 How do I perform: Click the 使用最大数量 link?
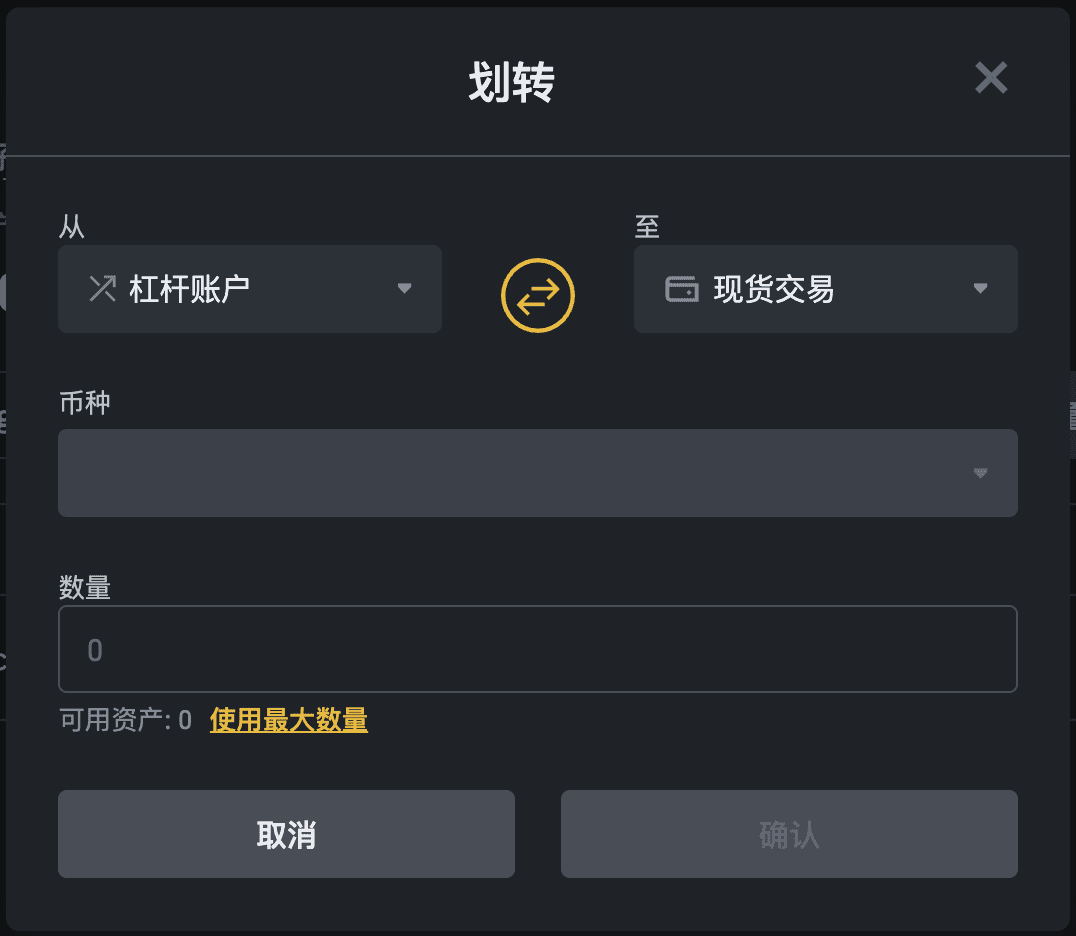(x=288, y=719)
